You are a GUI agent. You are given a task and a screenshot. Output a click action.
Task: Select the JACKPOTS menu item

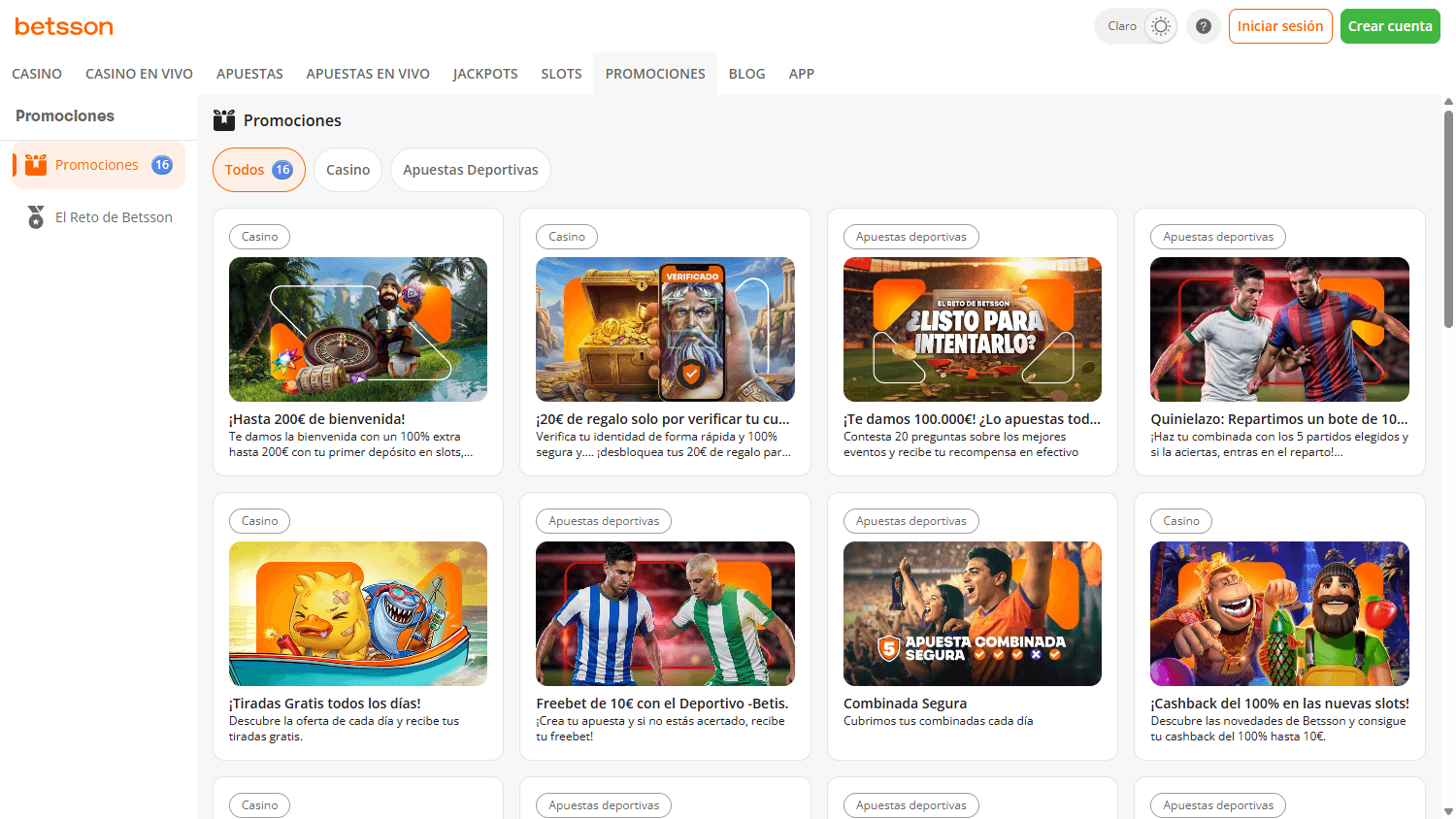pos(485,74)
